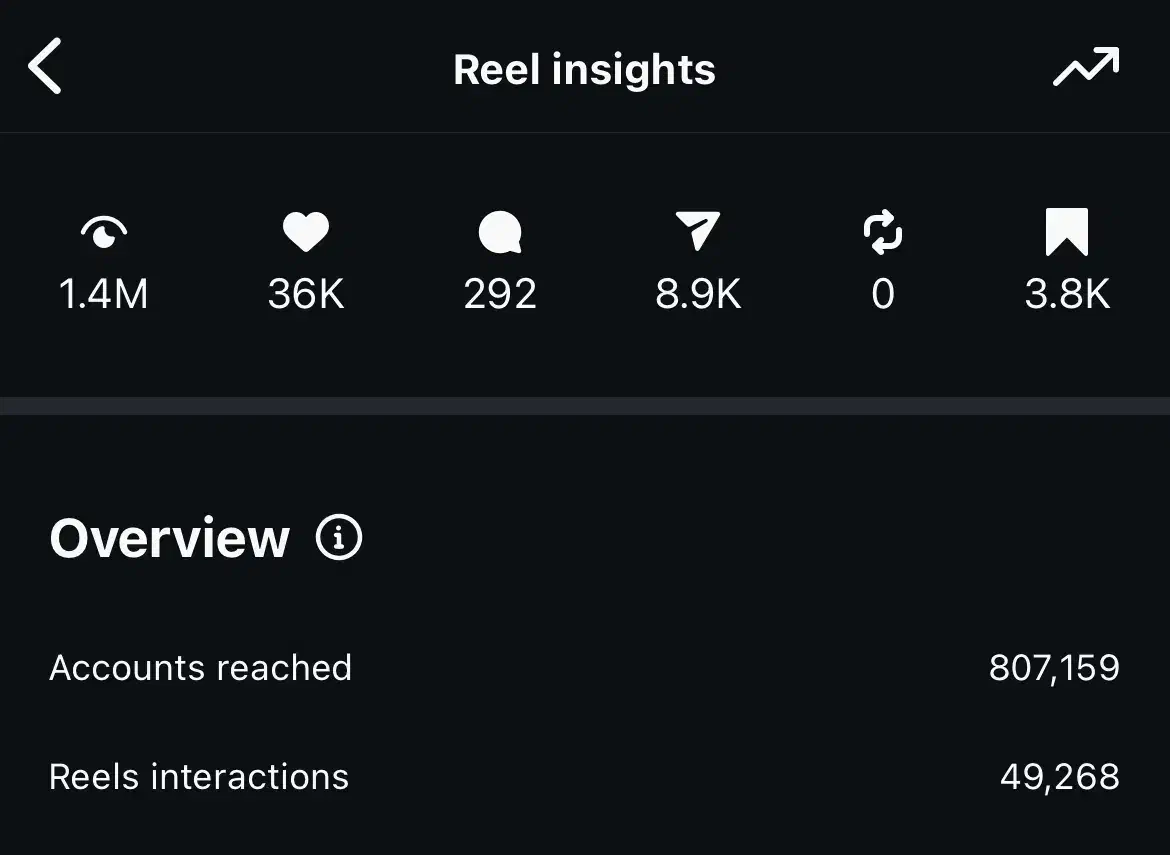Screen dimensions: 1170x855
Task: Select the 36K likes count
Action: point(305,295)
